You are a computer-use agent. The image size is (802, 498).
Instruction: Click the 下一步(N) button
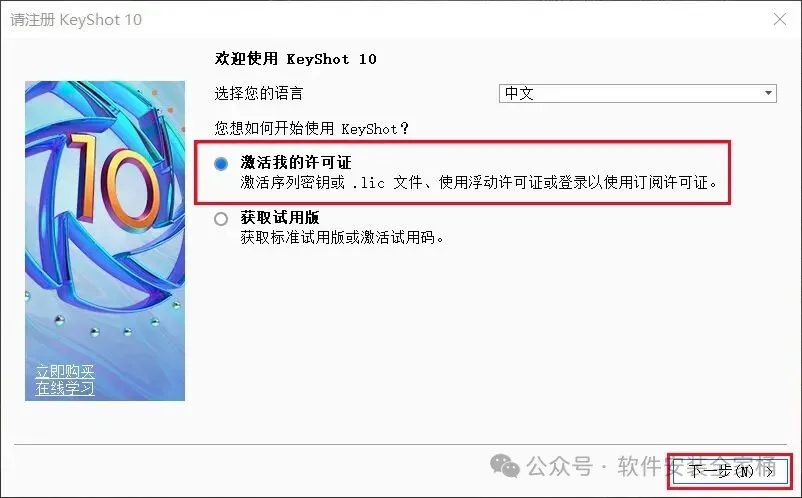point(730,470)
